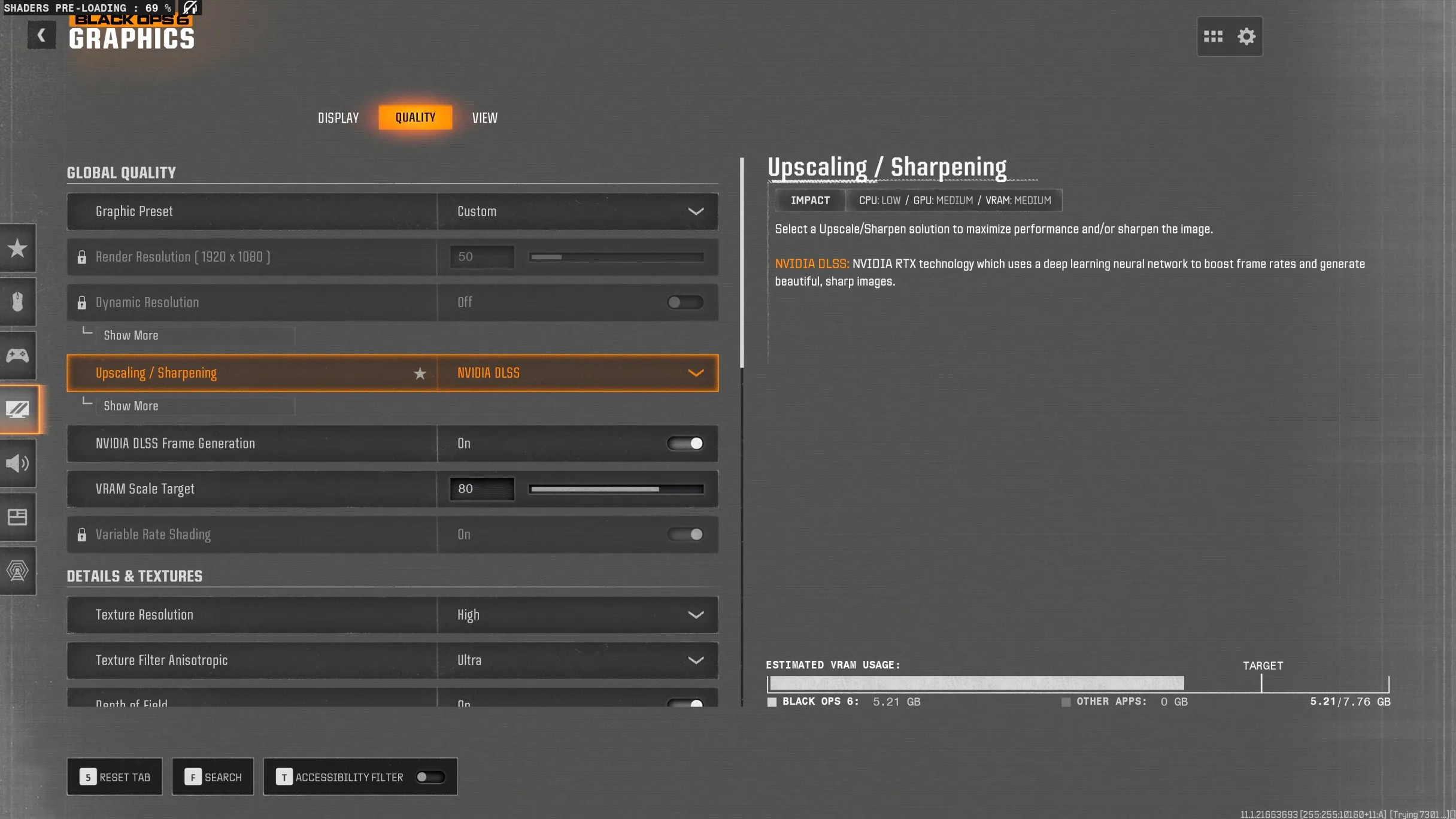Toggle NVIDIA DLSS Frame Generation off
This screenshot has height=819, width=1456.
685,444
